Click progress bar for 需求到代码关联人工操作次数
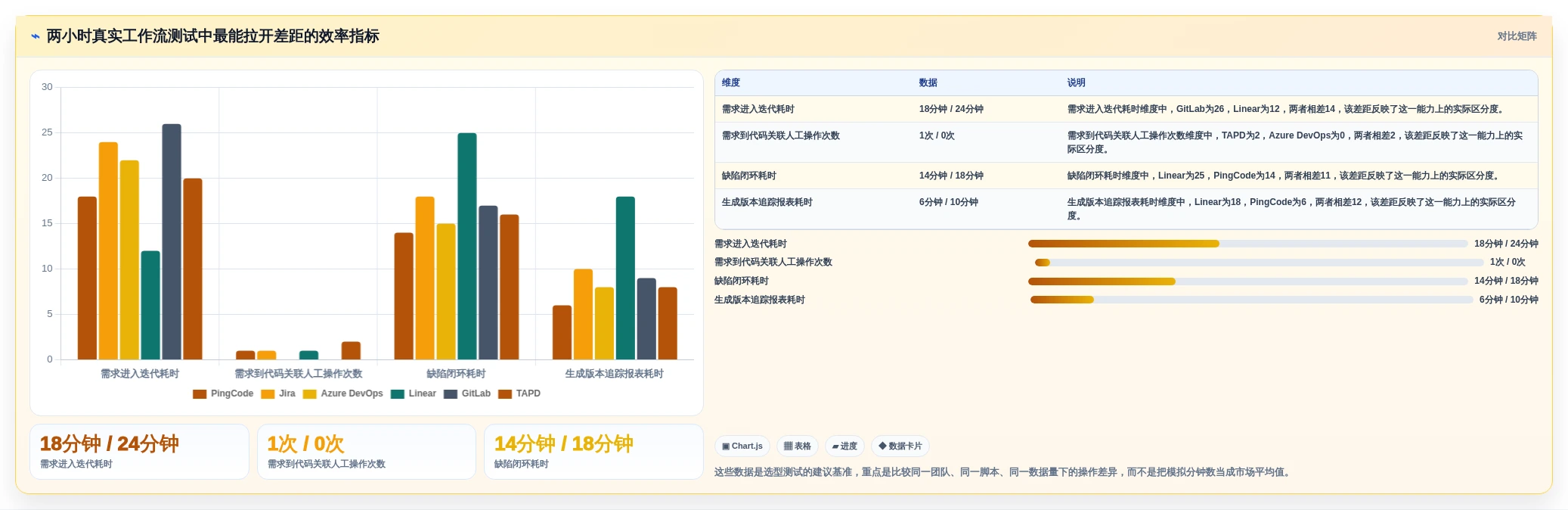 [1260, 263]
